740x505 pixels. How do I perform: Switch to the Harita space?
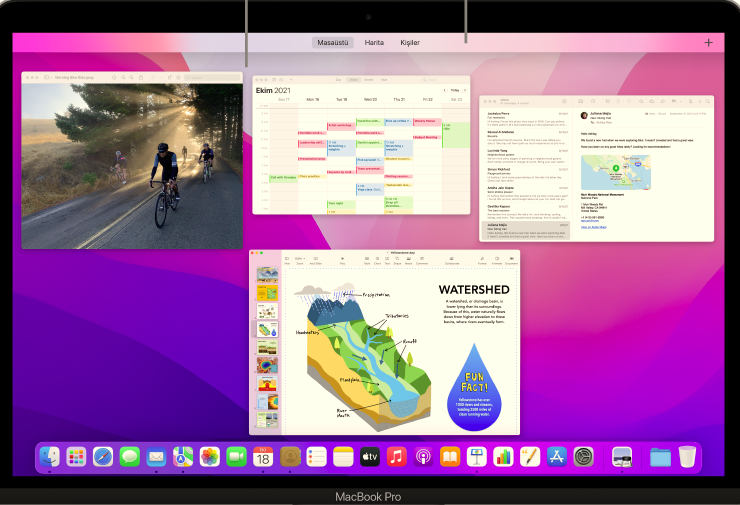pos(374,43)
